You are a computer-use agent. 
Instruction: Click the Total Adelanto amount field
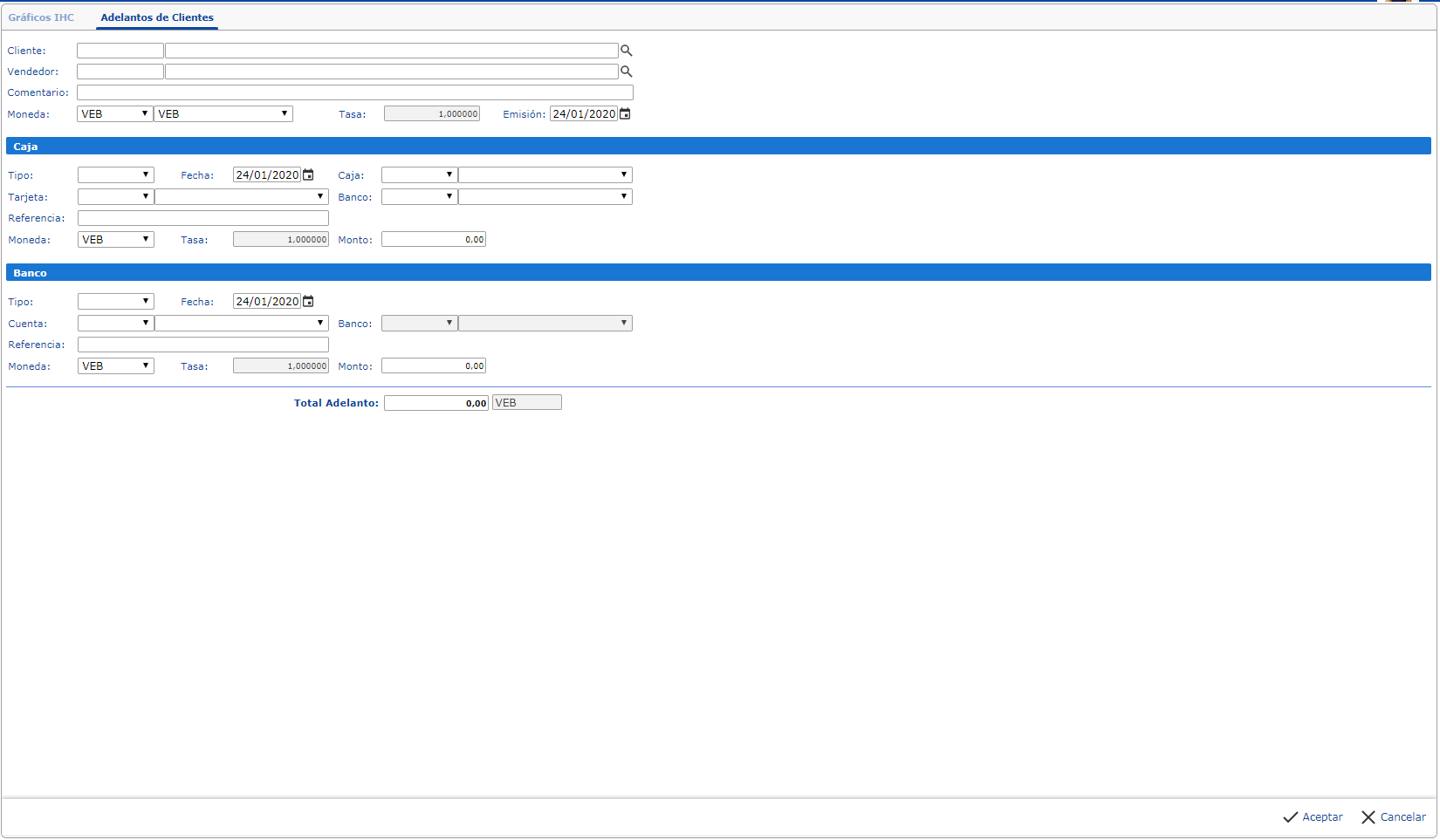(435, 403)
